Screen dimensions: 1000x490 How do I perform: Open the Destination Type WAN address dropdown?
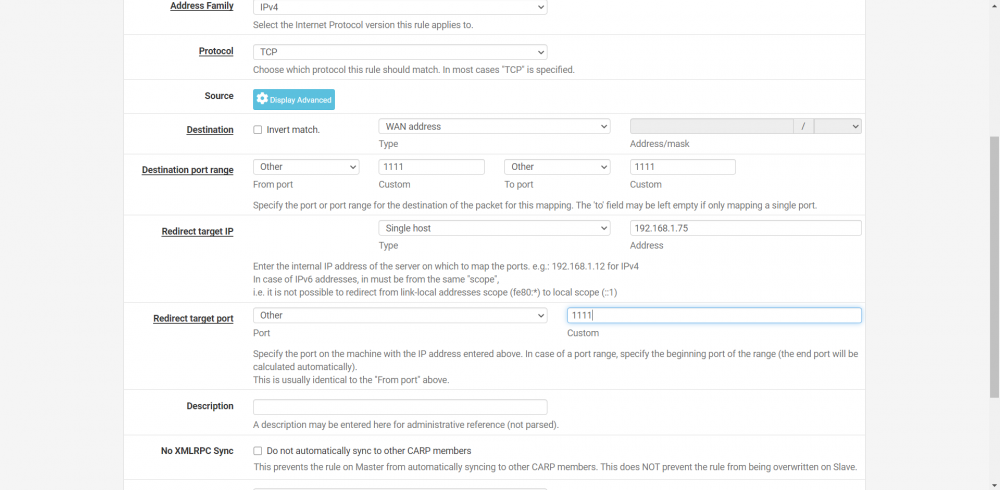tap(494, 126)
